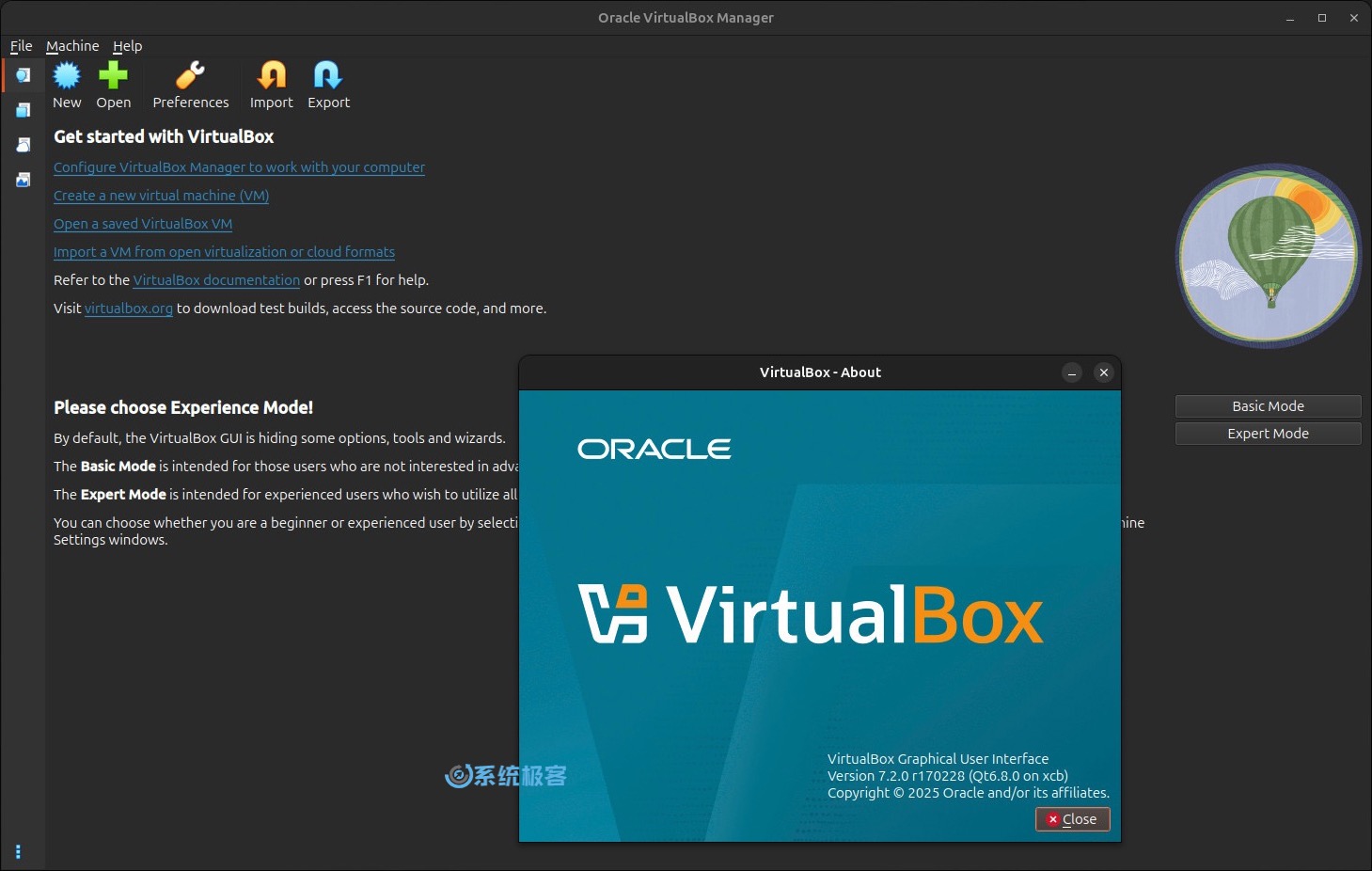Click the hot air balloon illustration

(1269, 256)
